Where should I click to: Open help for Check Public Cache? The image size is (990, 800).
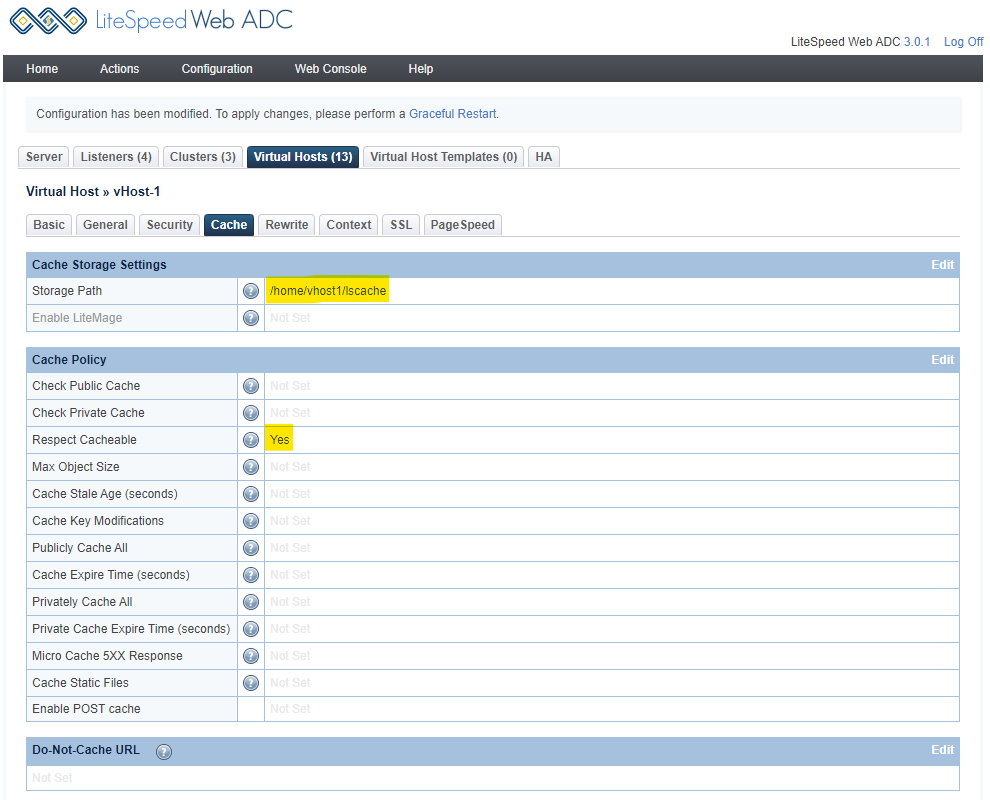[251, 386]
